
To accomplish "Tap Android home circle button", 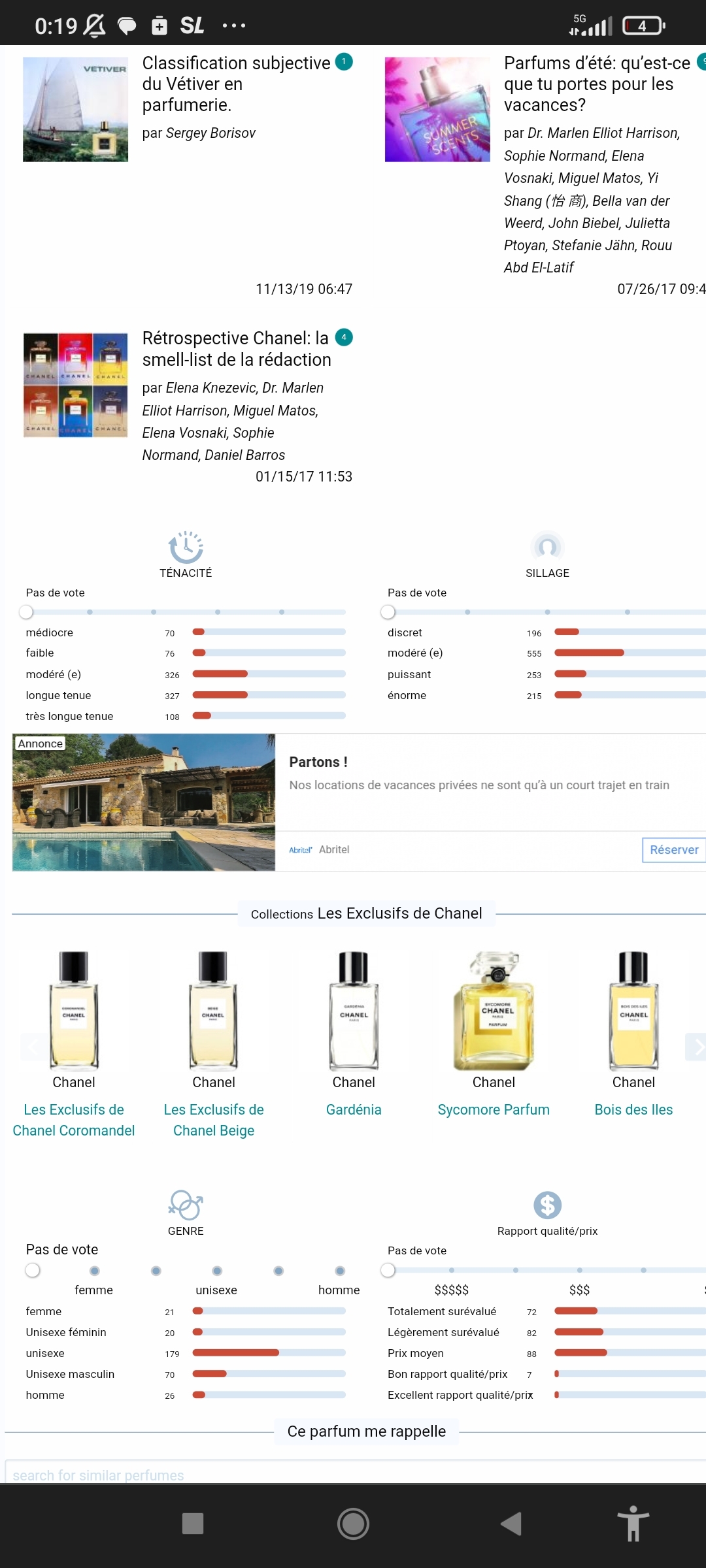I will [353, 1524].
